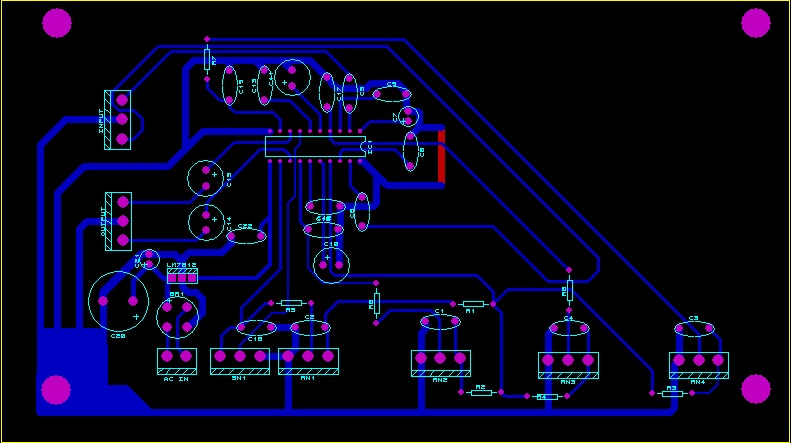Select electrolytic capacitor C16 below the IC
The height and width of the screenshot is (443, 791).
pyautogui.click(x=330, y=265)
